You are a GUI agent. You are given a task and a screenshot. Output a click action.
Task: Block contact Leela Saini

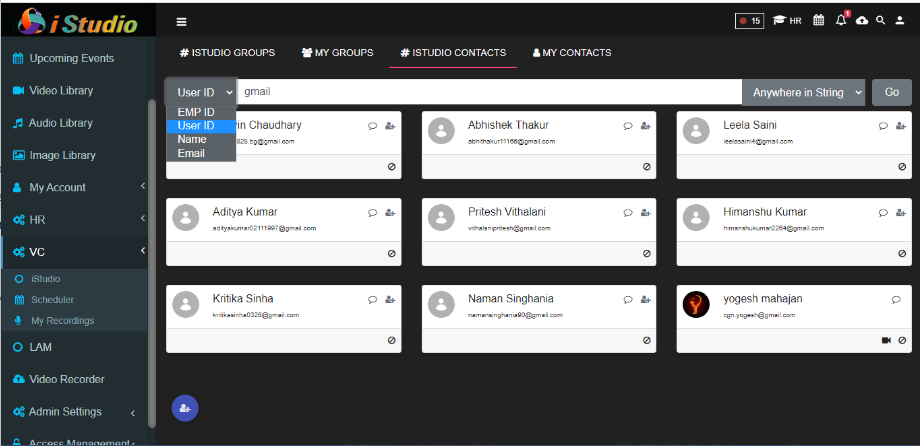pyautogui.click(x=902, y=167)
